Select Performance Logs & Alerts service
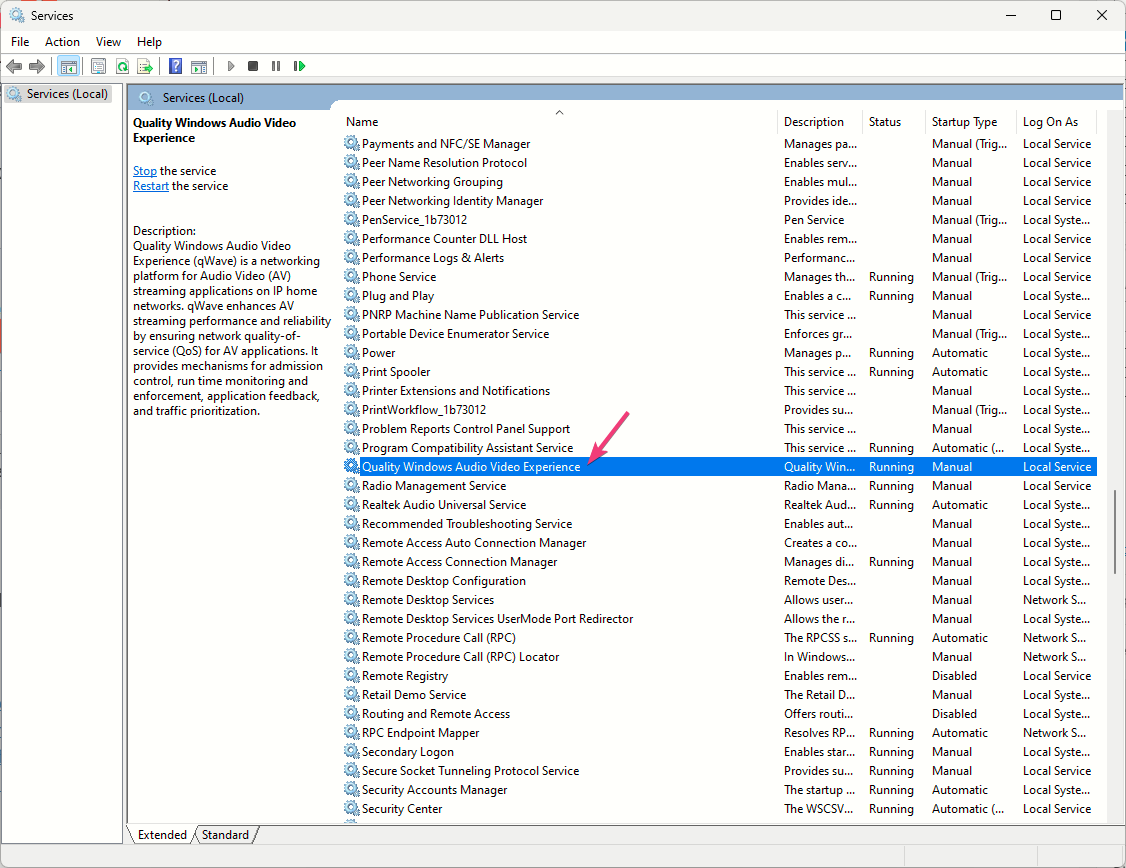Viewport: 1126px width, 868px height. (720, 258)
